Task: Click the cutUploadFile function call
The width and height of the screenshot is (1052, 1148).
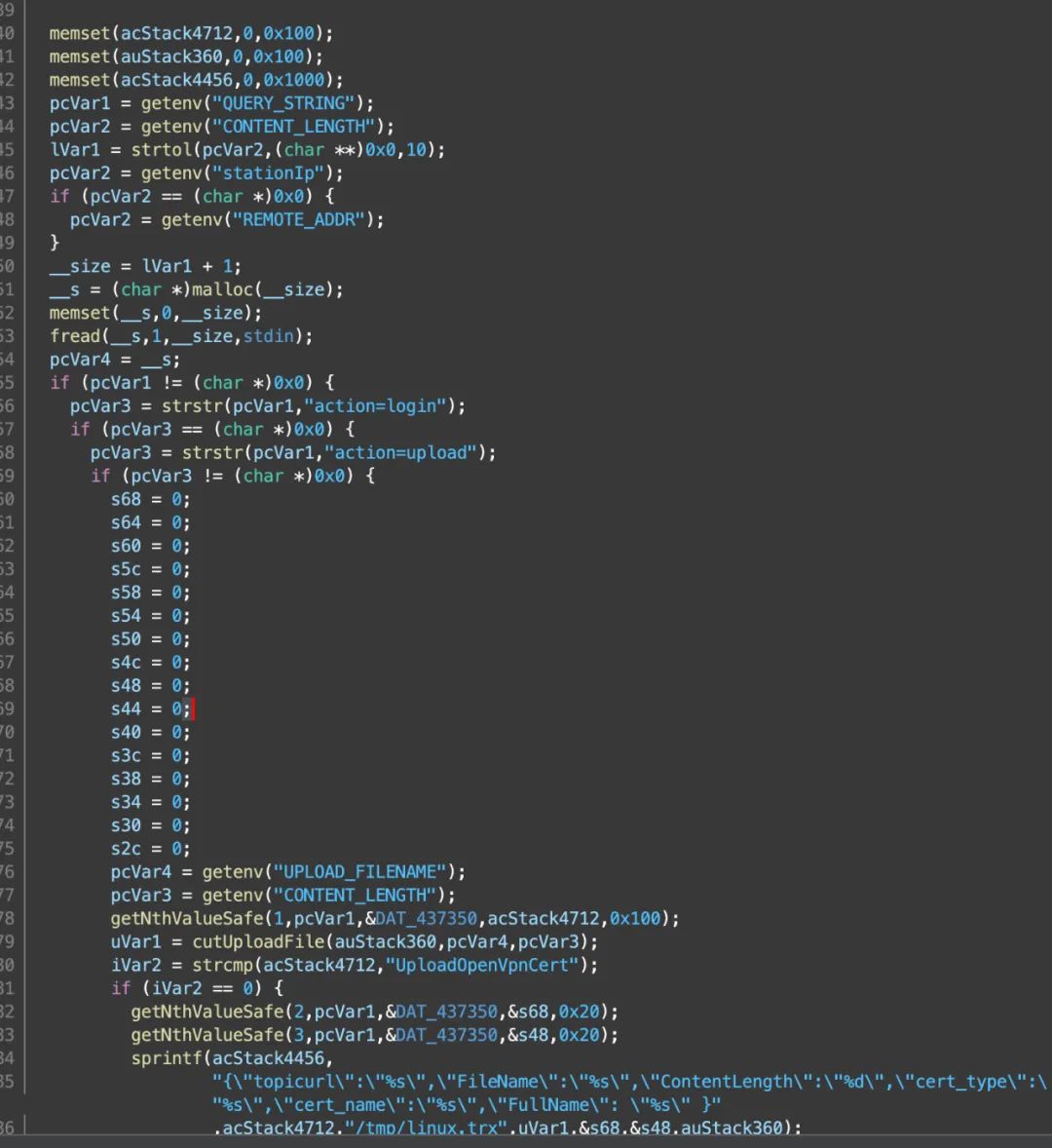Action: 394,943
